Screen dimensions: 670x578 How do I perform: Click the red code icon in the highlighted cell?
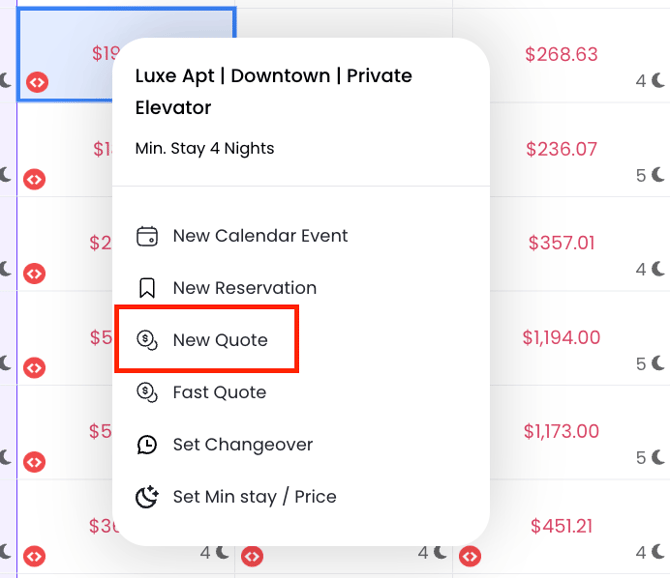point(36,82)
